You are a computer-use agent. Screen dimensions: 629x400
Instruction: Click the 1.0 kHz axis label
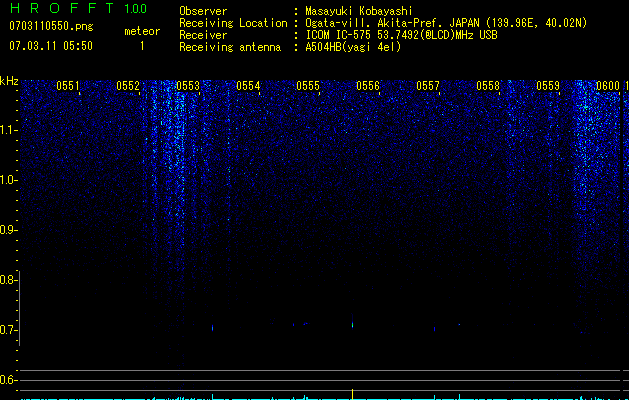tap(8, 180)
